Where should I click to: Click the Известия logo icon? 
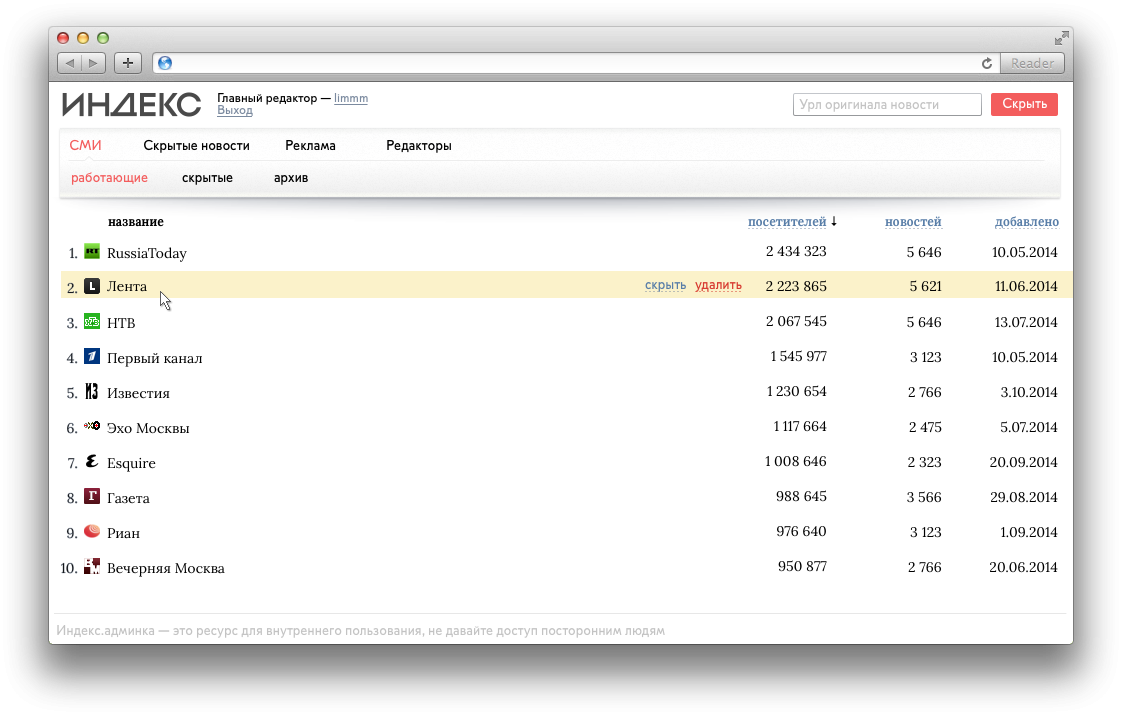[92, 392]
